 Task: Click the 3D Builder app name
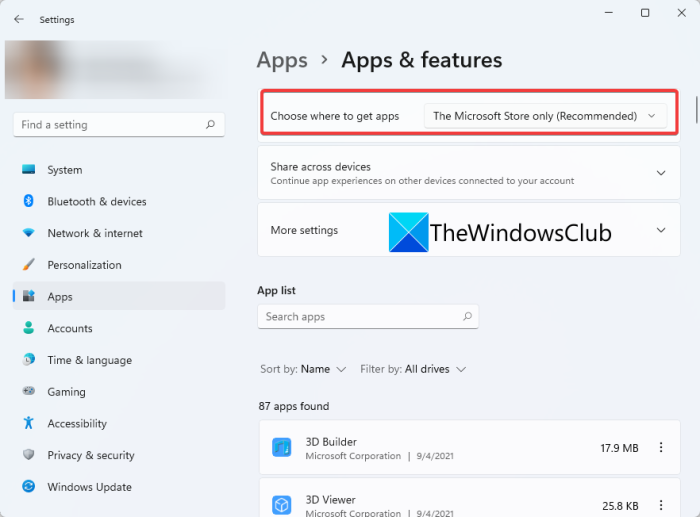tap(331, 442)
